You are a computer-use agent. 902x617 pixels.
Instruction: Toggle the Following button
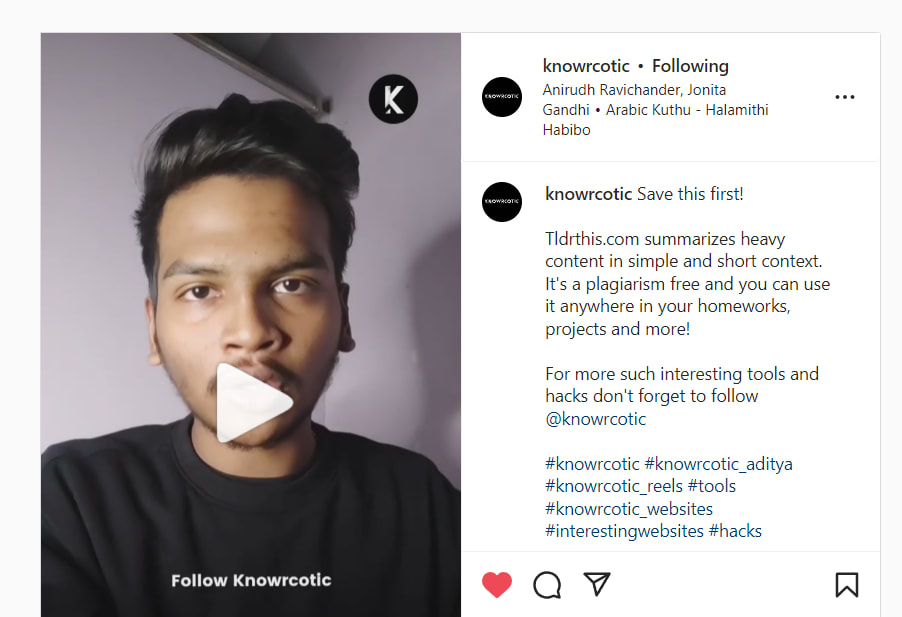(690, 66)
